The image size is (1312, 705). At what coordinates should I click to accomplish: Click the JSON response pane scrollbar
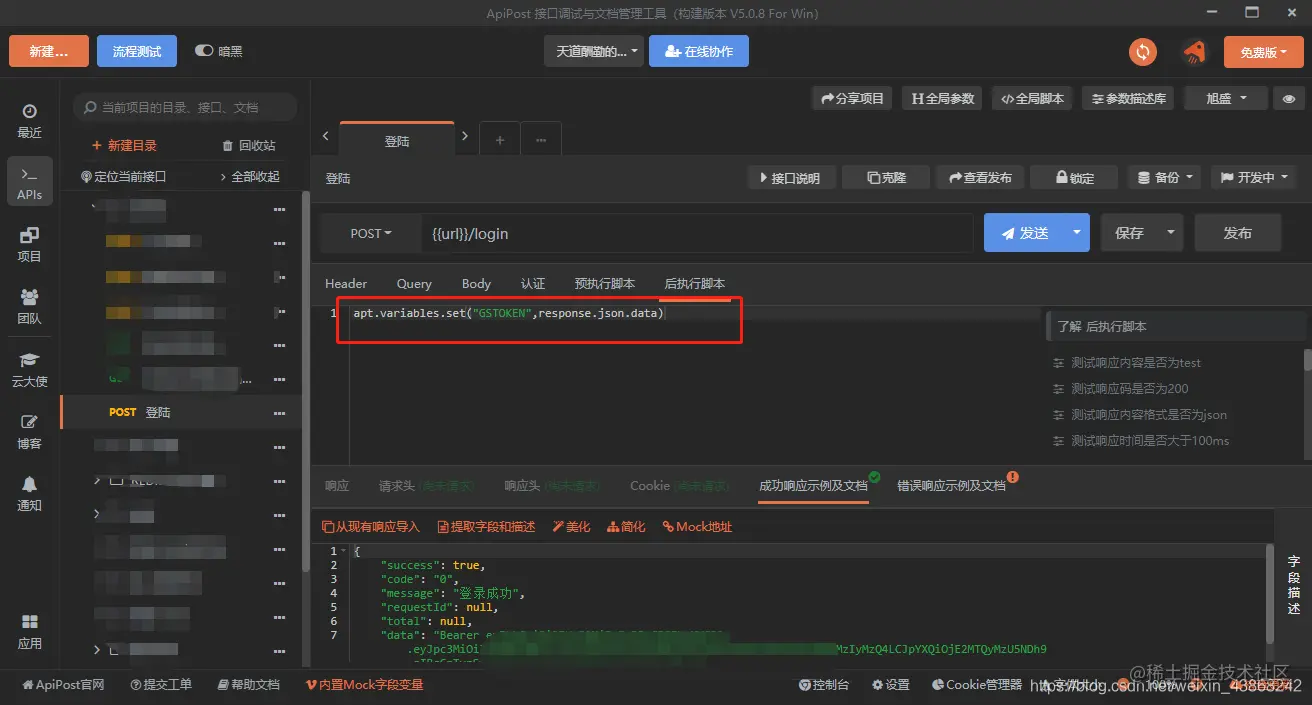[1270, 593]
